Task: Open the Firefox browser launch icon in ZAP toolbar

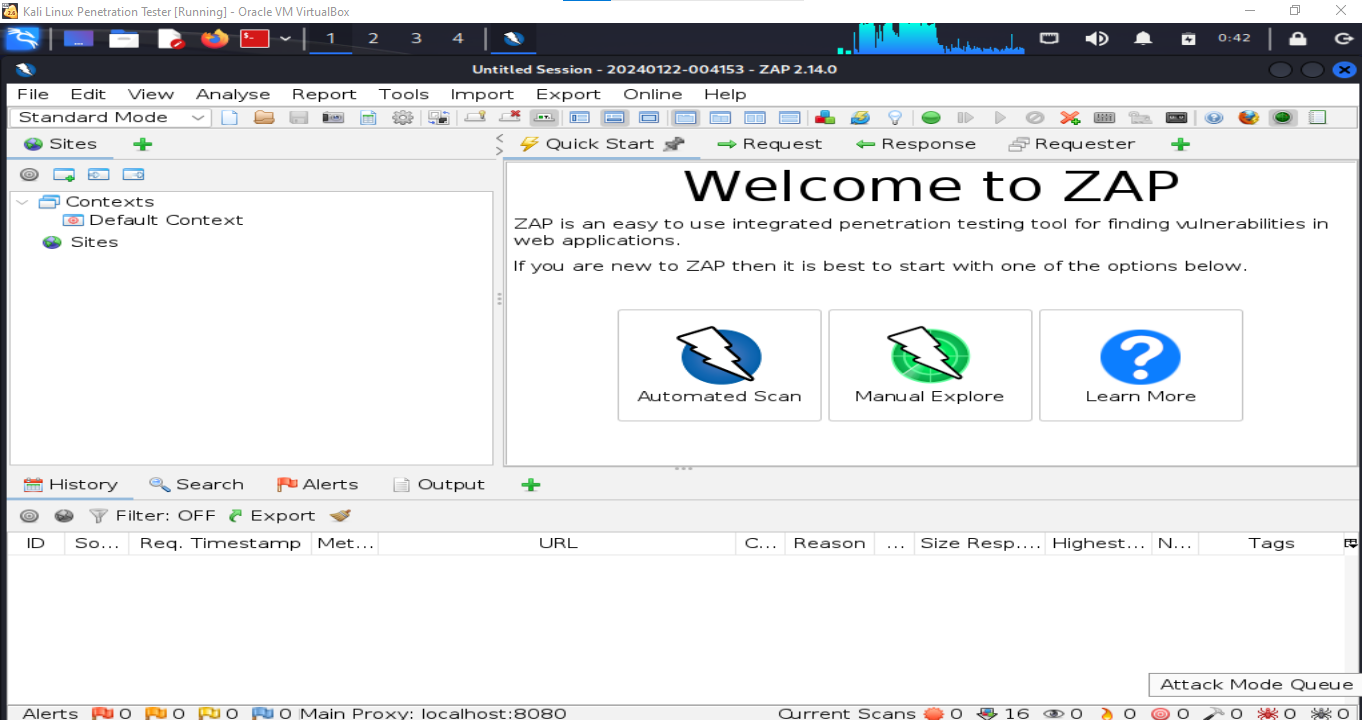Action: click(x=1248, y=118)
